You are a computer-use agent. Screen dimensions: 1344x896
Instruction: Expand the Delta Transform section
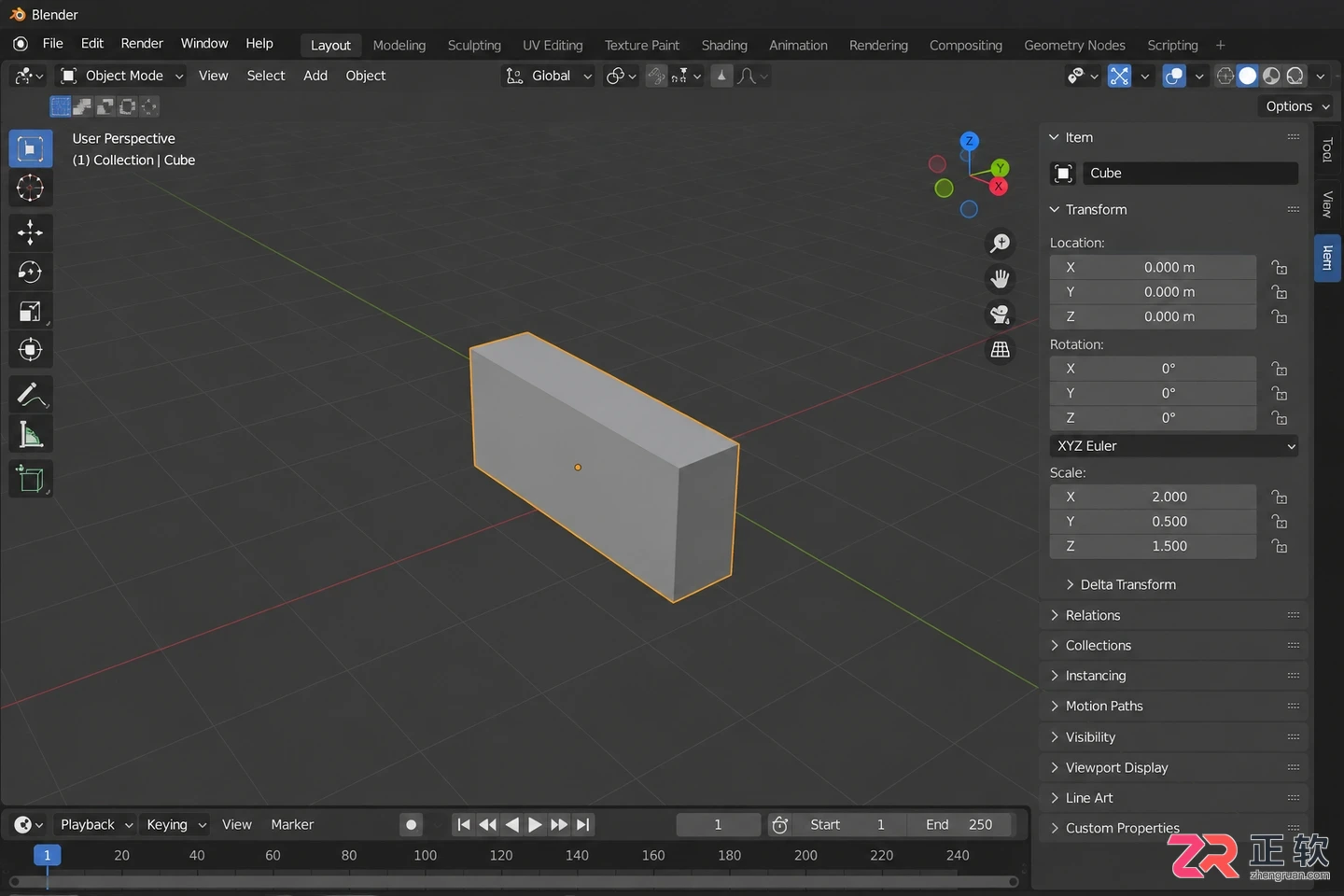coord(1121,585)
